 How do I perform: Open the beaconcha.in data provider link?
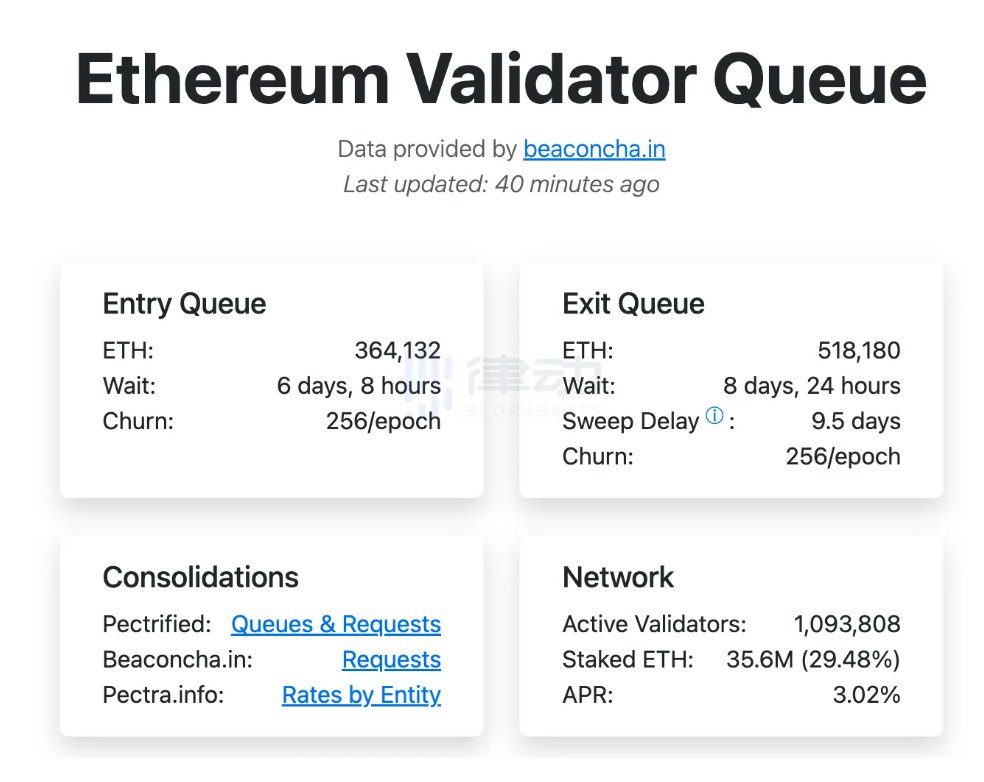click(x=594, y=150)
